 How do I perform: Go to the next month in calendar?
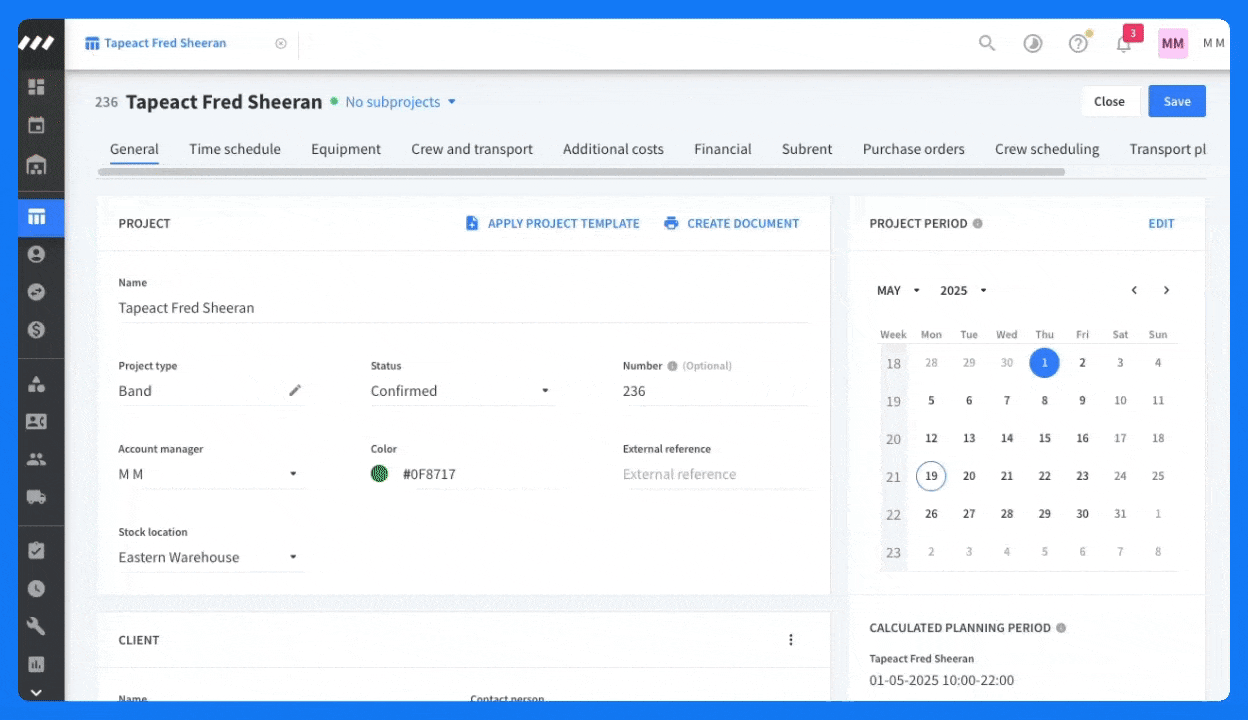click(1166, 290)
